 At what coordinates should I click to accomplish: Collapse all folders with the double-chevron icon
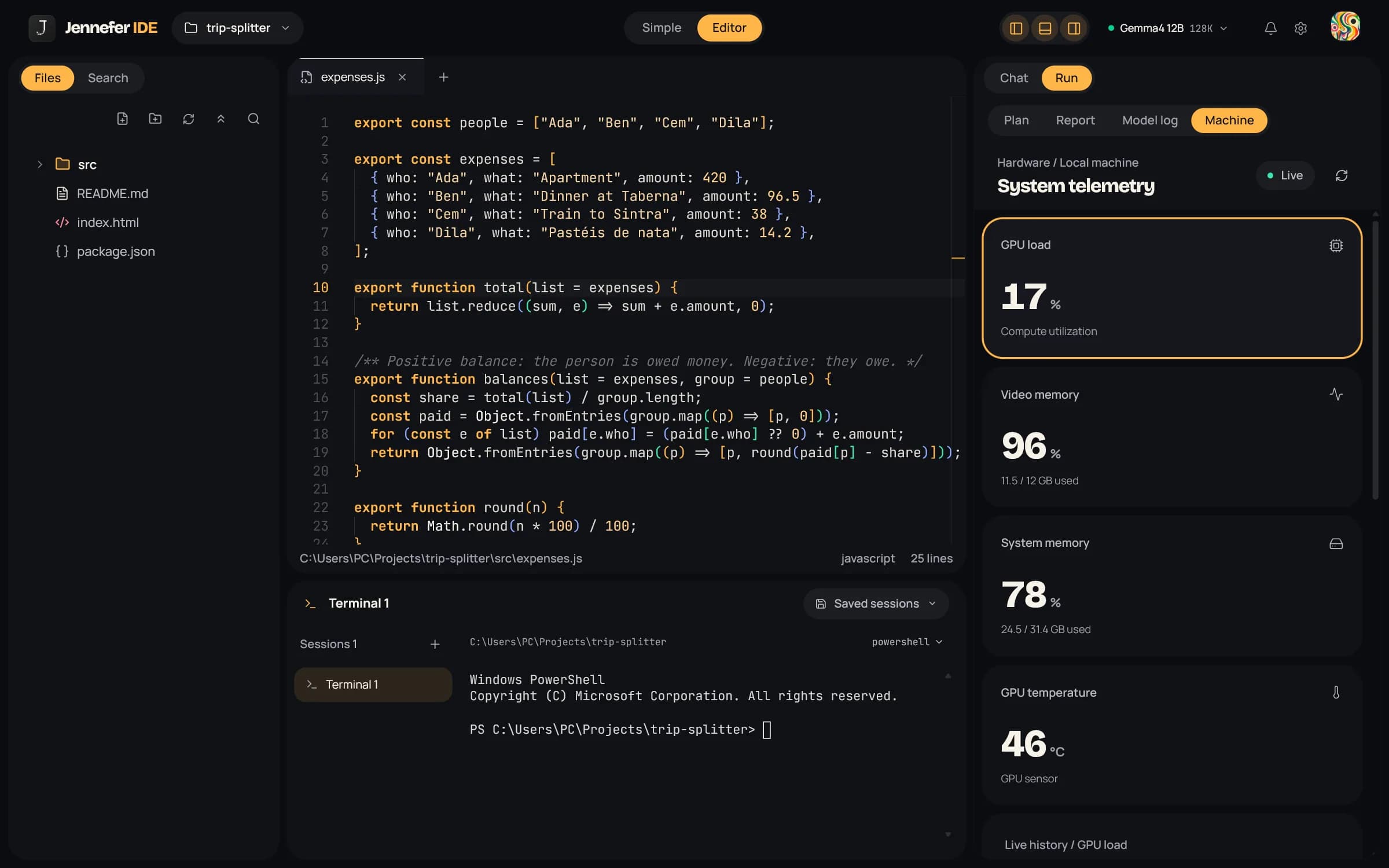(x=221, y=119)
